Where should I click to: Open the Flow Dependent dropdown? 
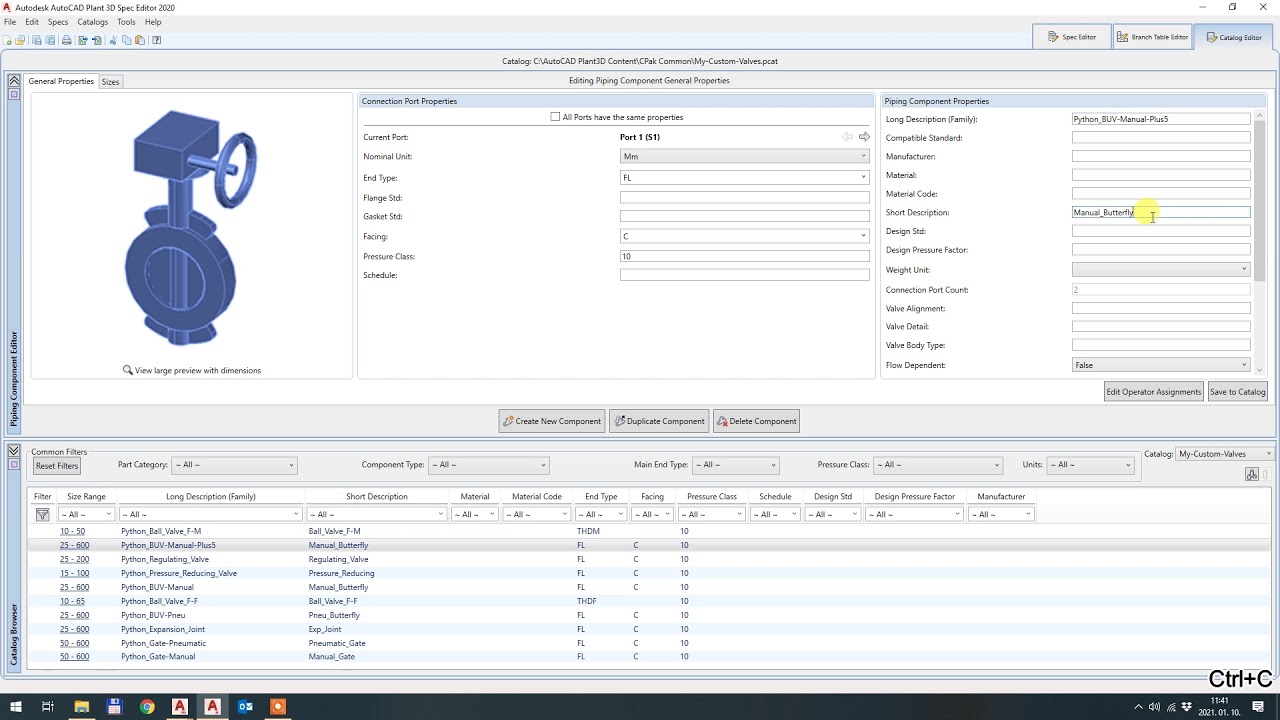click(1161, 365)
